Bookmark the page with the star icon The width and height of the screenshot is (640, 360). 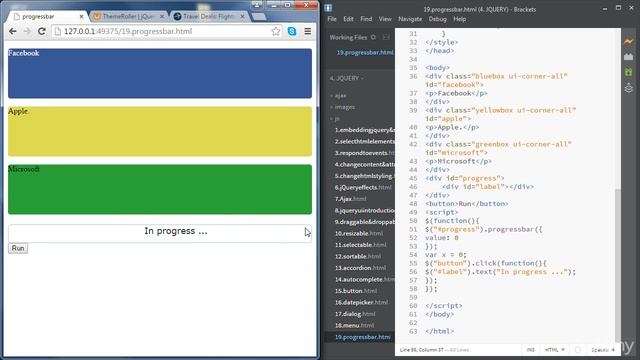click(276, 31)
